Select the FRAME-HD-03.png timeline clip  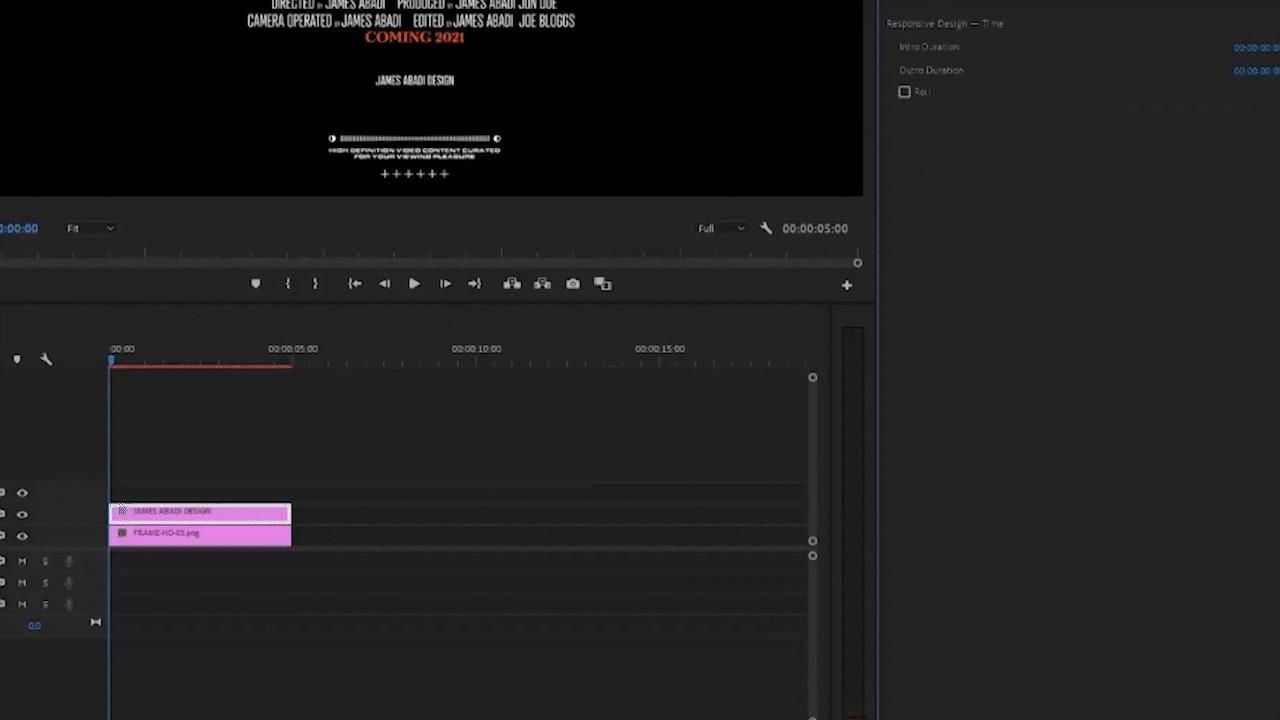(200, 536)
